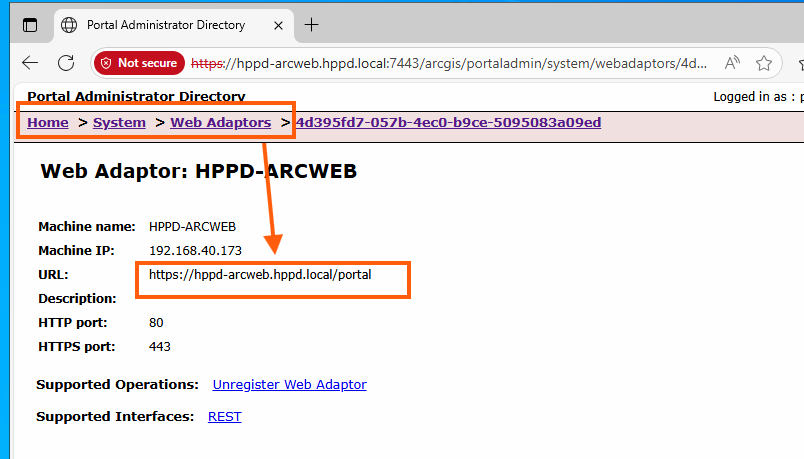Click the web adaptor ID breadcrumb link
This screenshot has width=804, height=459.
point(448,123)
